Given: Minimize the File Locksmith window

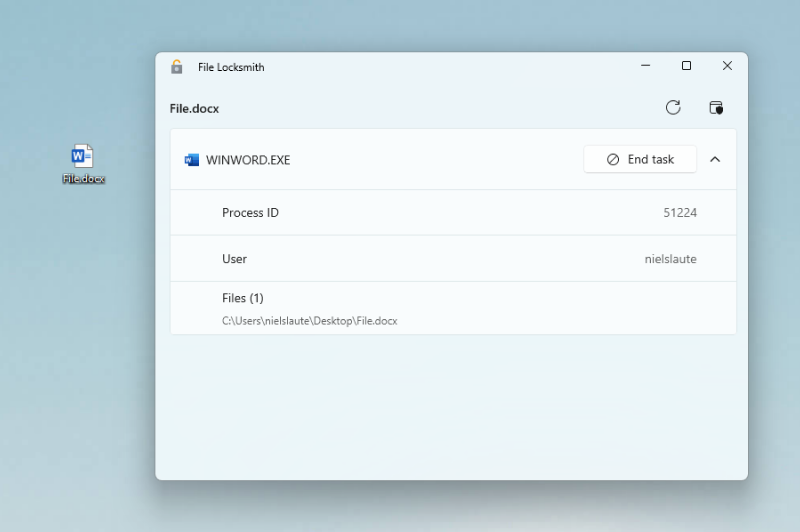Looking at the screenshot, I should coord(645,66).
